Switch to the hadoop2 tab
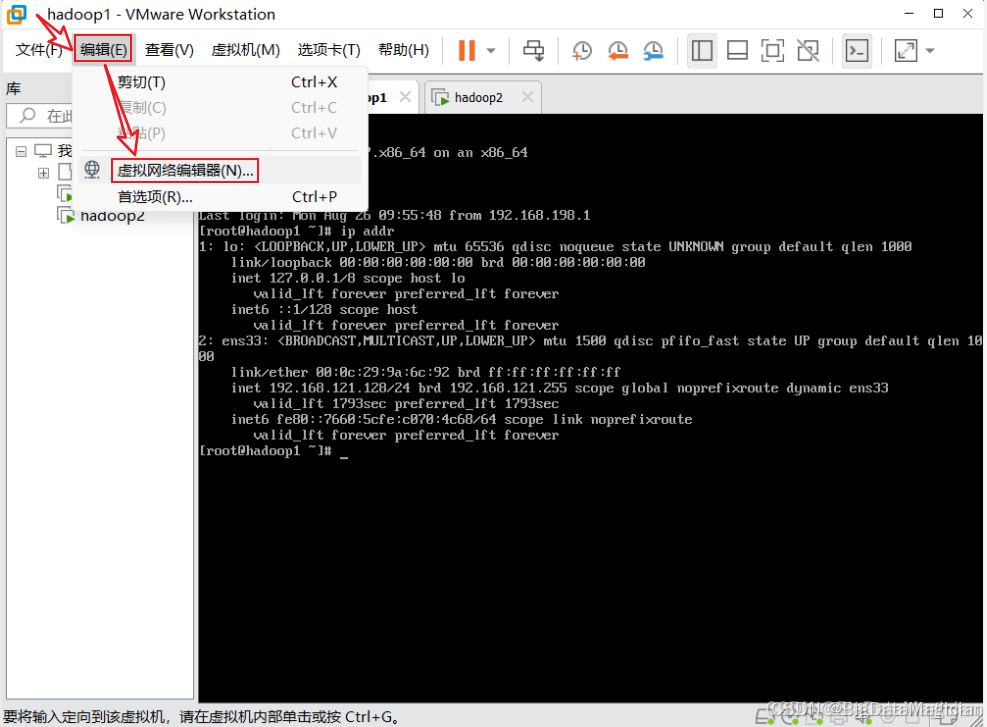This screenshot has height=727, width=987. click(478, 98)
